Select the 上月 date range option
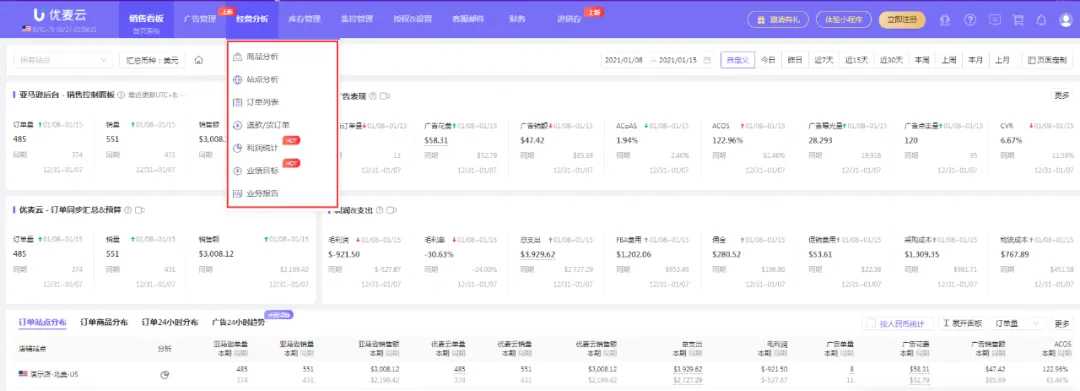 [1001, 60]
